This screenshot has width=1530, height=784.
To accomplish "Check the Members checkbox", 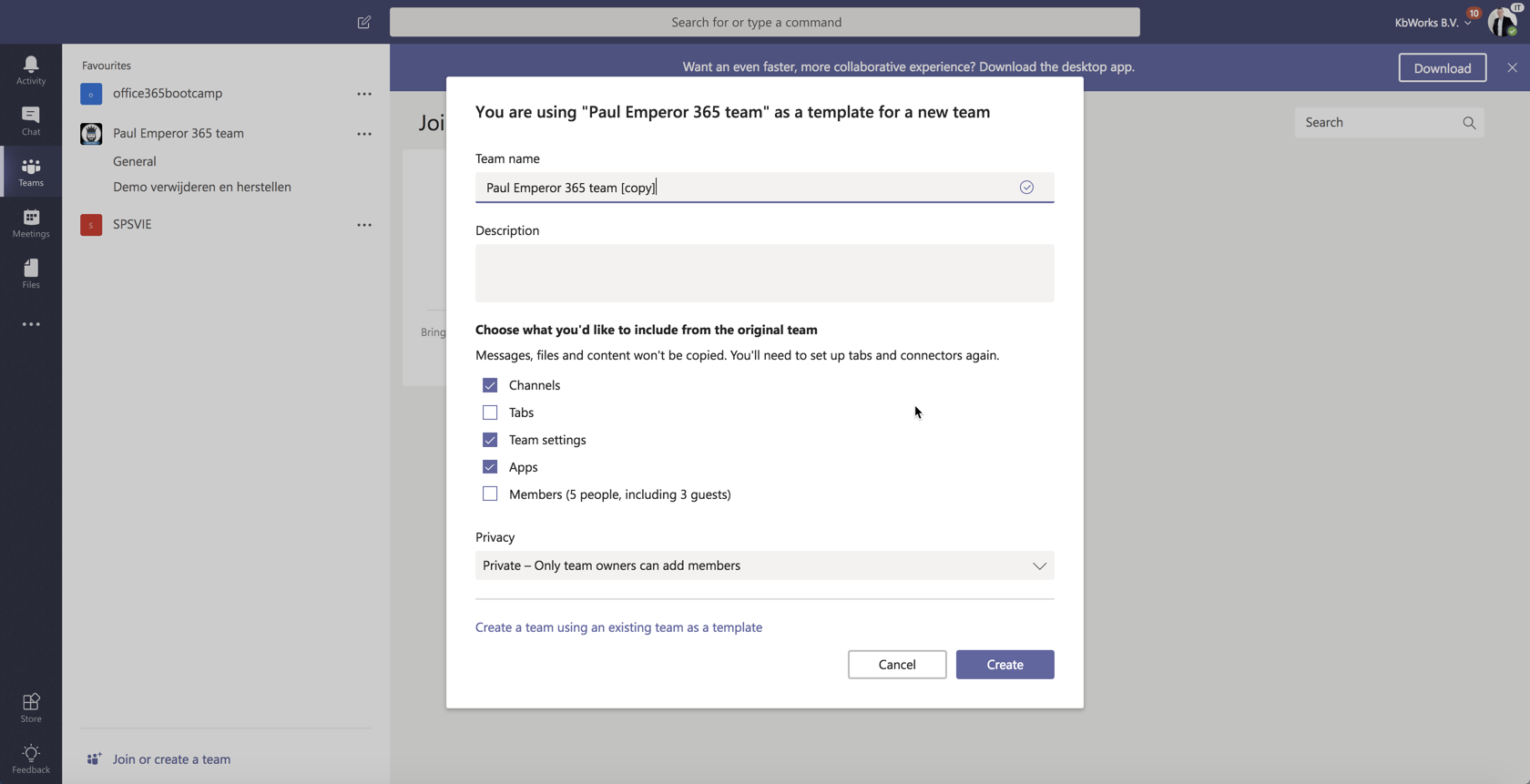I will (490, 494).
